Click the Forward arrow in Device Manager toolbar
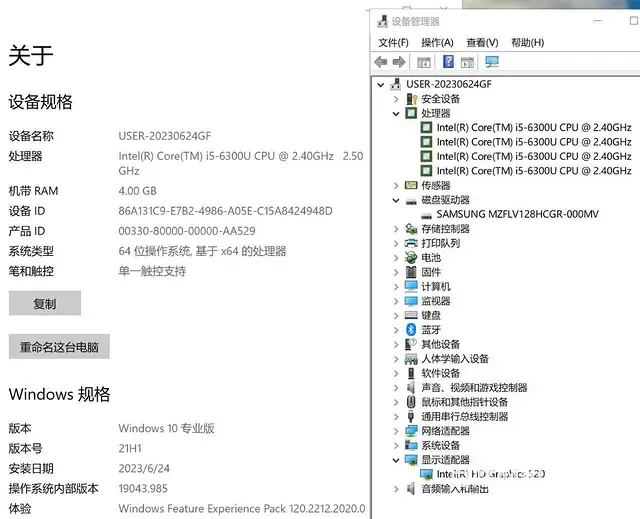This screenshot has width=640, height=519. click(x=399, y=62)
